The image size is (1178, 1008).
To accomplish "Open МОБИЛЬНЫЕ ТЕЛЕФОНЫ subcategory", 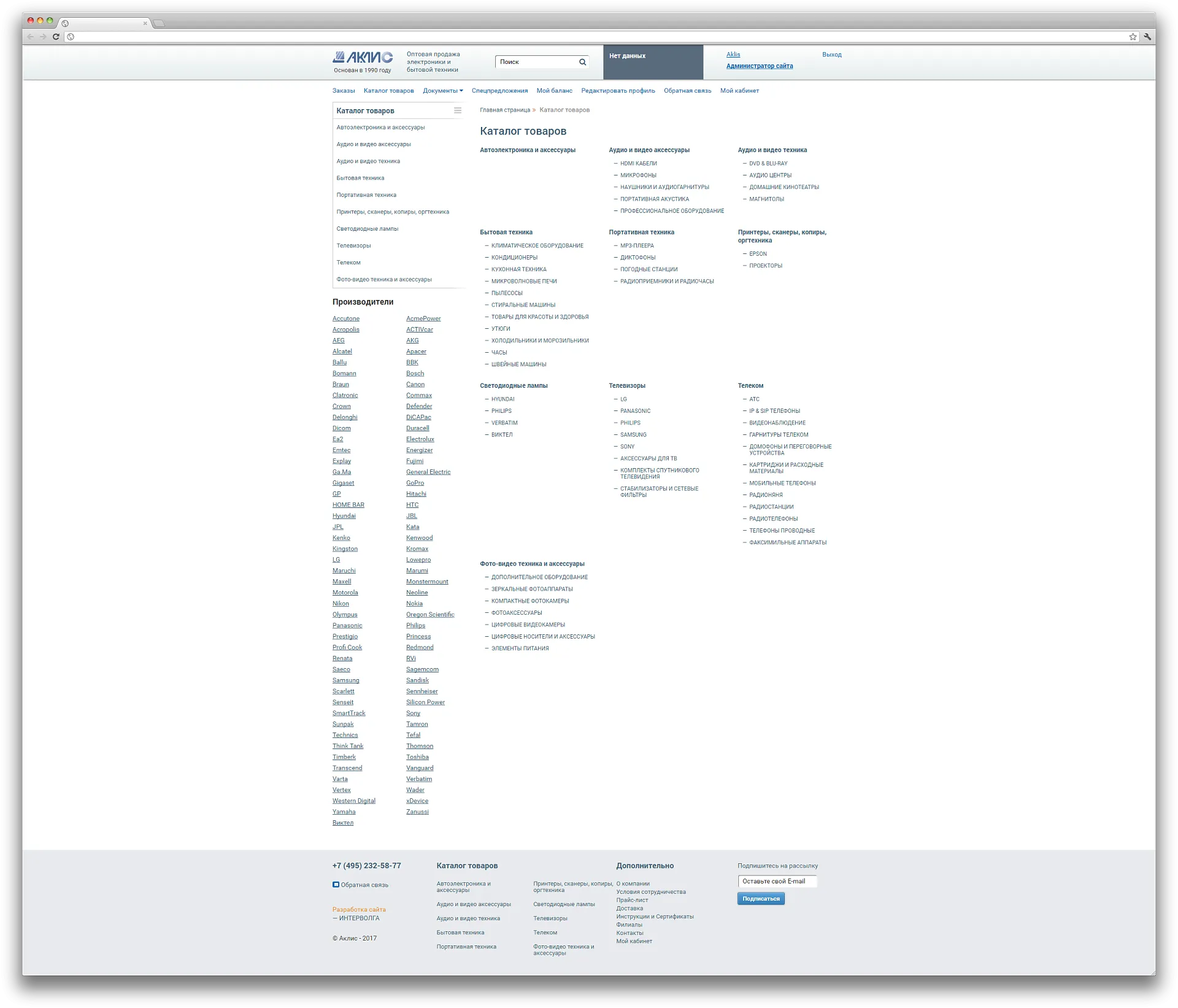I will click(782, 483).
